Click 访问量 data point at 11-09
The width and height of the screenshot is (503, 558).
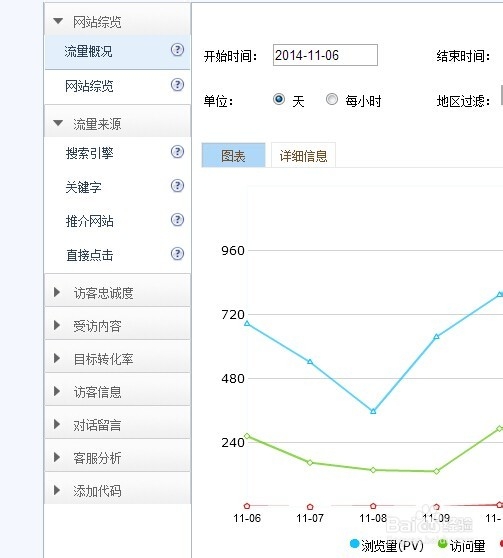pyautogui.click(x=436, y=471)
